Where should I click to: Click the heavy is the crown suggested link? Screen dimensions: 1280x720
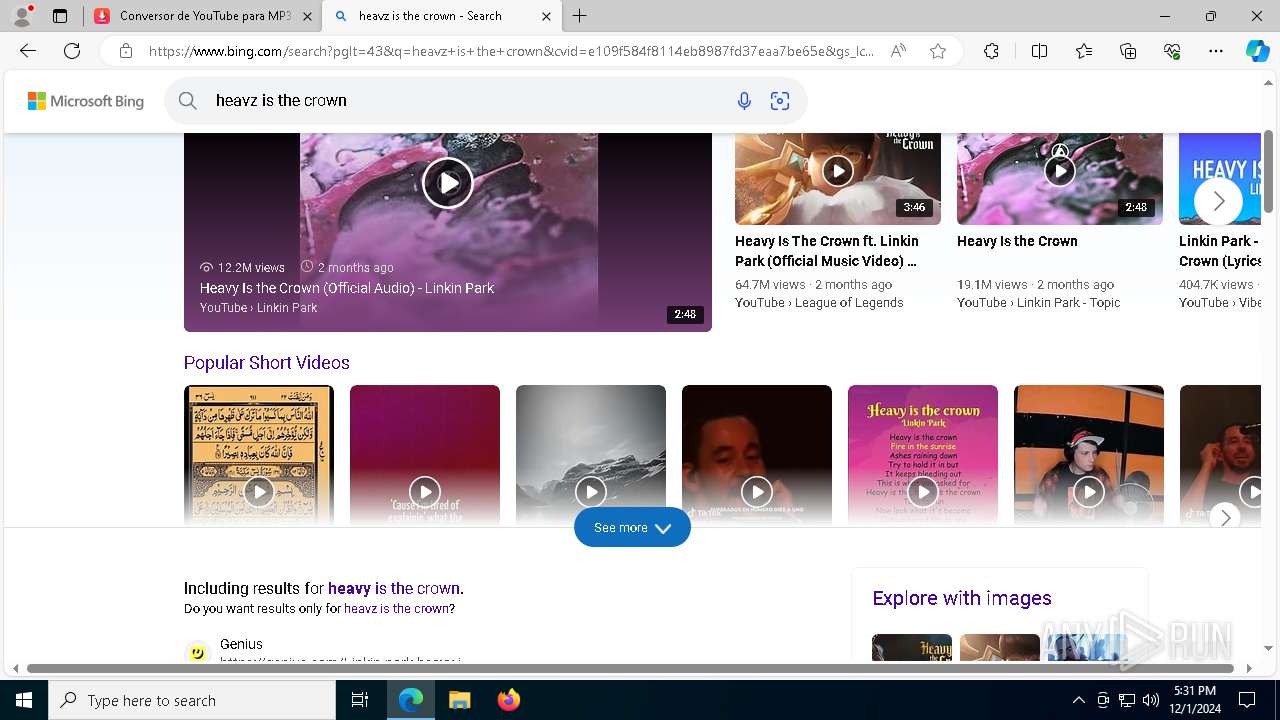pyautogui.click(x=394, y=588)
